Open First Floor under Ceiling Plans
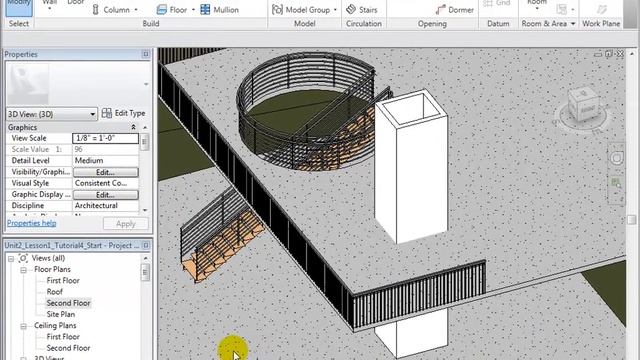640x360 pixels. tap(63, 336)
